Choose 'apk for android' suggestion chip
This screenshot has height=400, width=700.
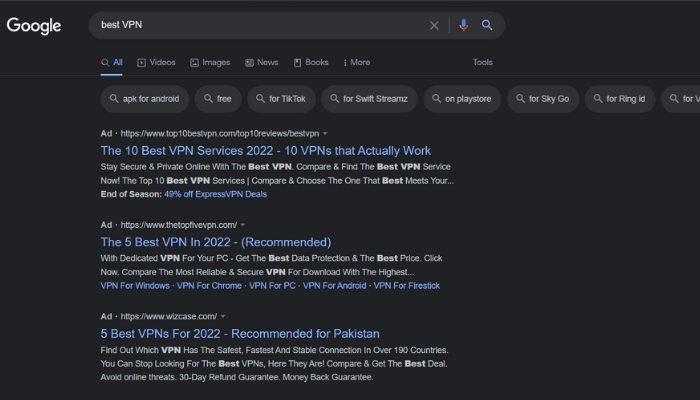coord(145,99)
